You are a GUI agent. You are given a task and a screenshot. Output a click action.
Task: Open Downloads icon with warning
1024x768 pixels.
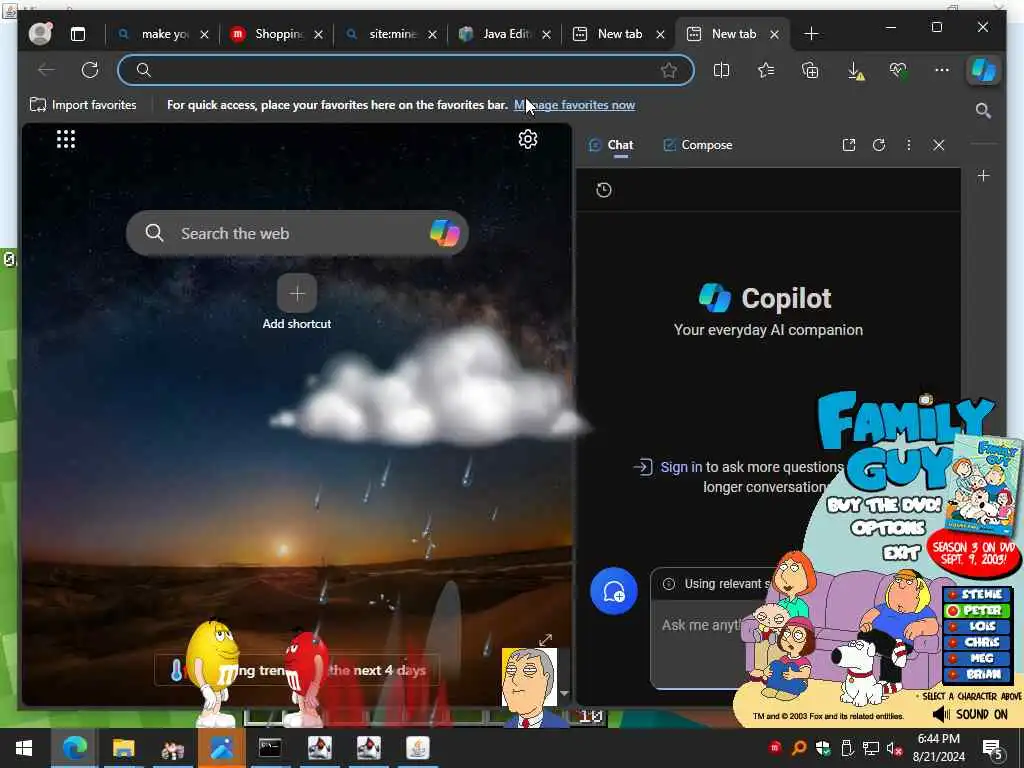click(855, 71)
